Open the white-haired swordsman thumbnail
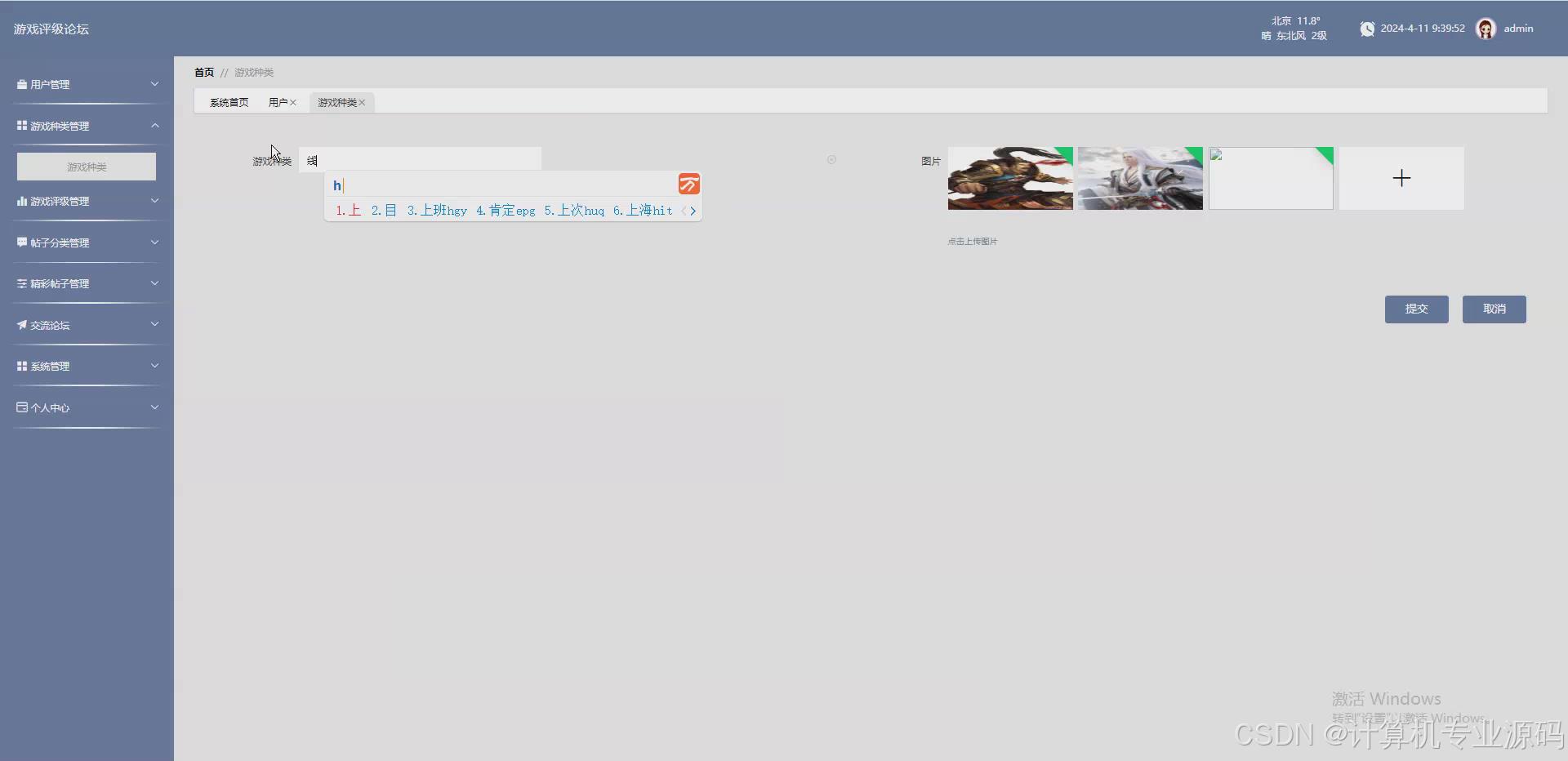The height and width of the screenshot is (761, 1568). [1140, 178]
